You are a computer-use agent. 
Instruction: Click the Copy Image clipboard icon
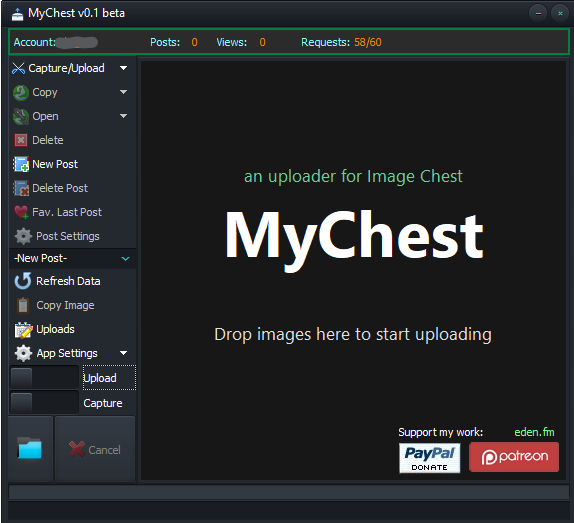click(x=23, y=305)
